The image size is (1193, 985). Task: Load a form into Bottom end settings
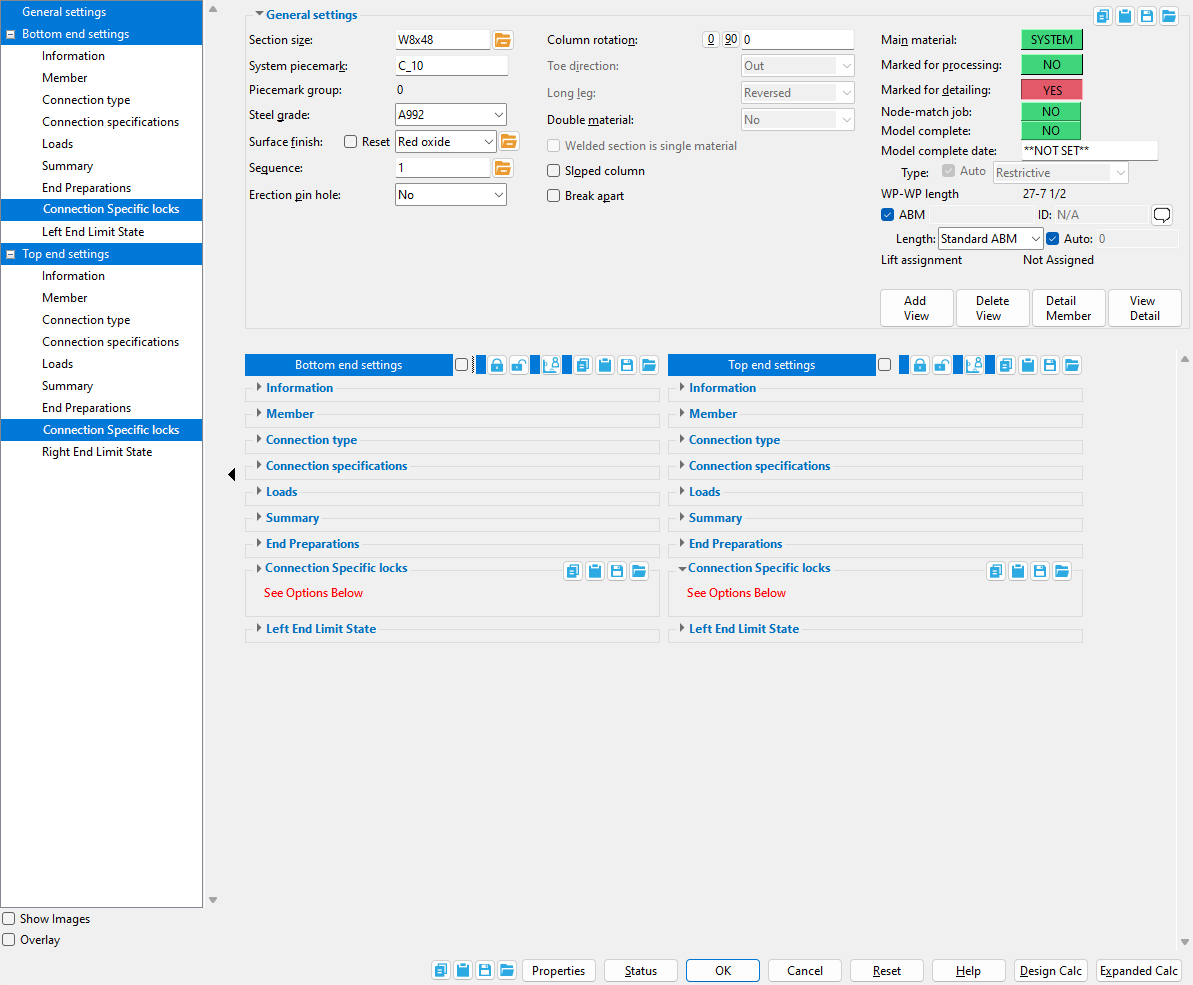coord(649,365)
